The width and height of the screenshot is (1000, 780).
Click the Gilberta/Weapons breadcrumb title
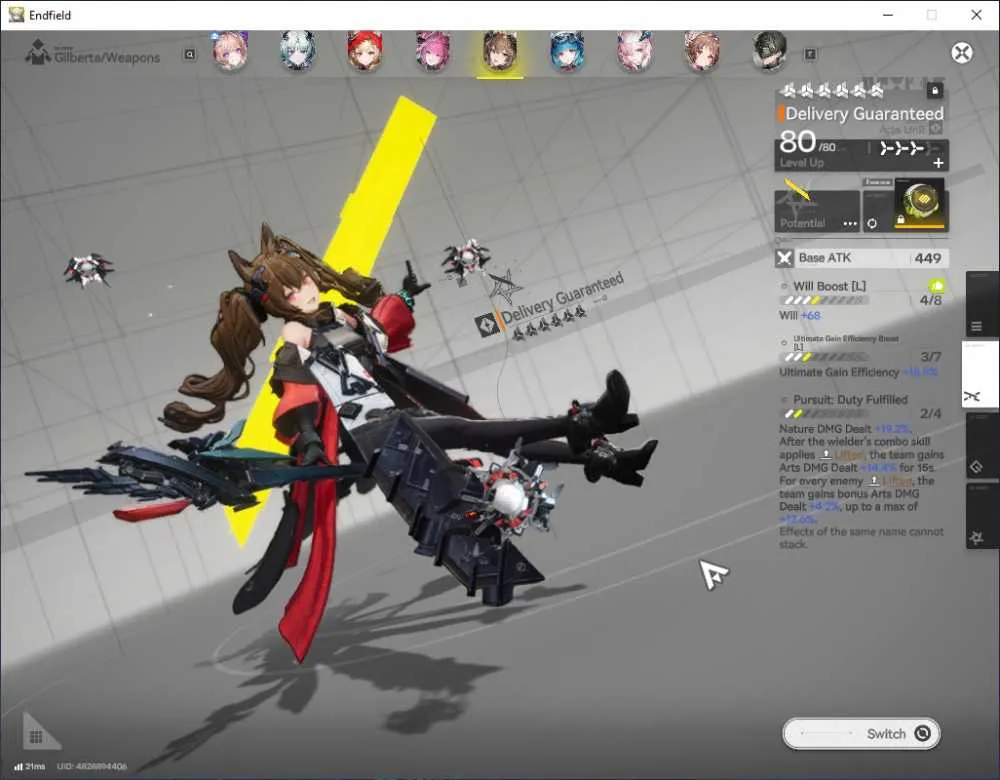[107, 57]
